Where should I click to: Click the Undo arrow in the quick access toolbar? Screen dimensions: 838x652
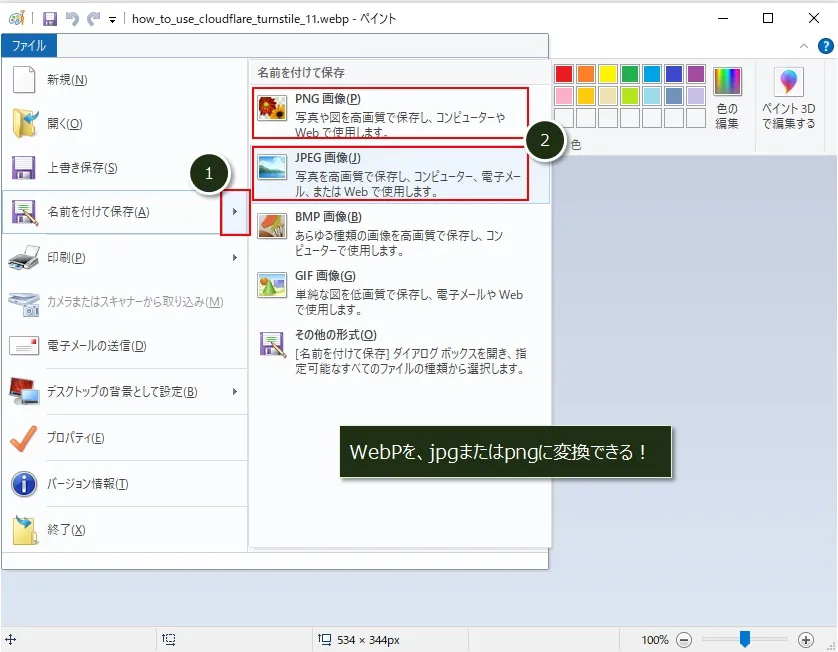(72, 19)
